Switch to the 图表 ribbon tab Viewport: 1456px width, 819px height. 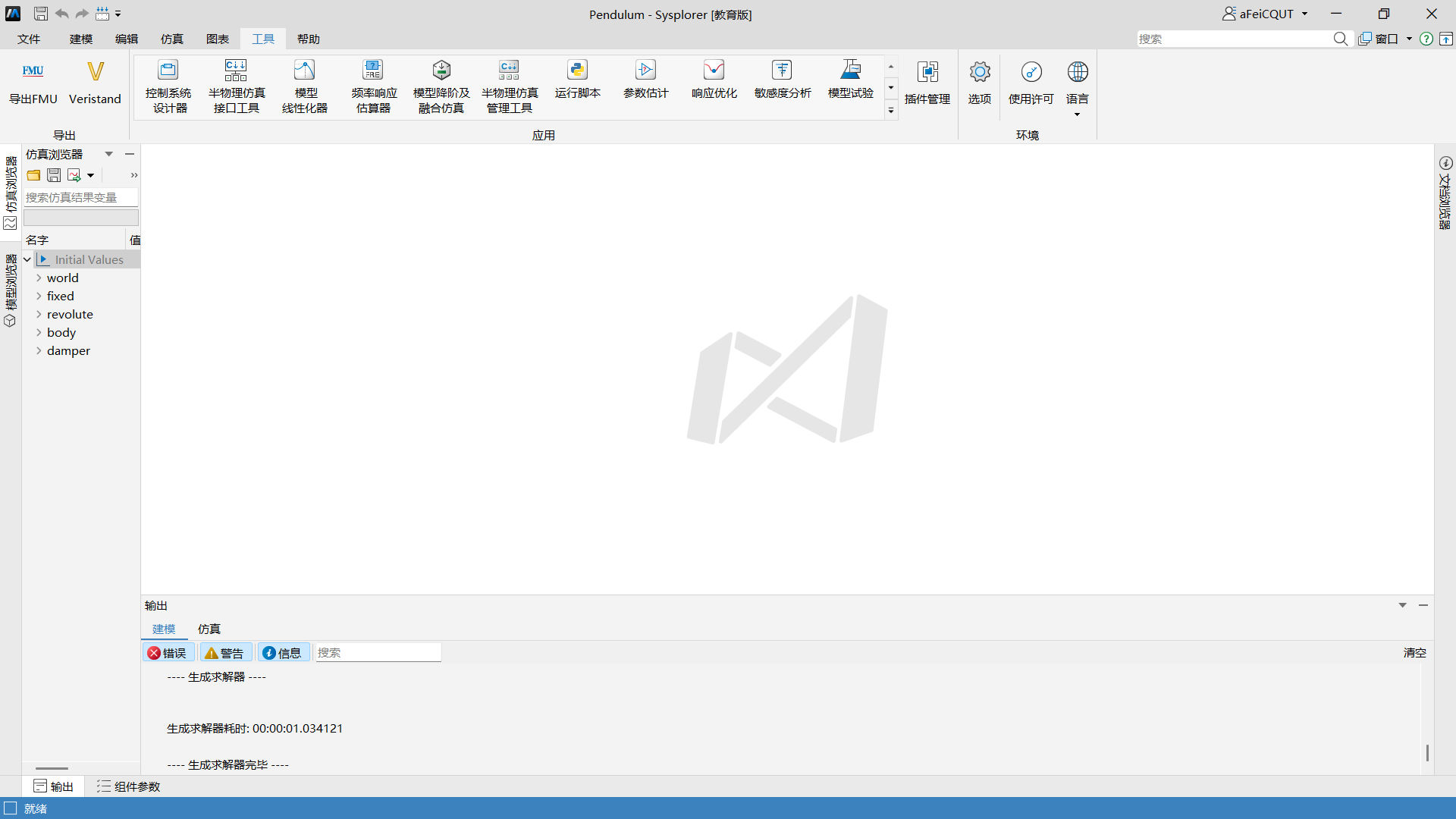coord(218,39)
